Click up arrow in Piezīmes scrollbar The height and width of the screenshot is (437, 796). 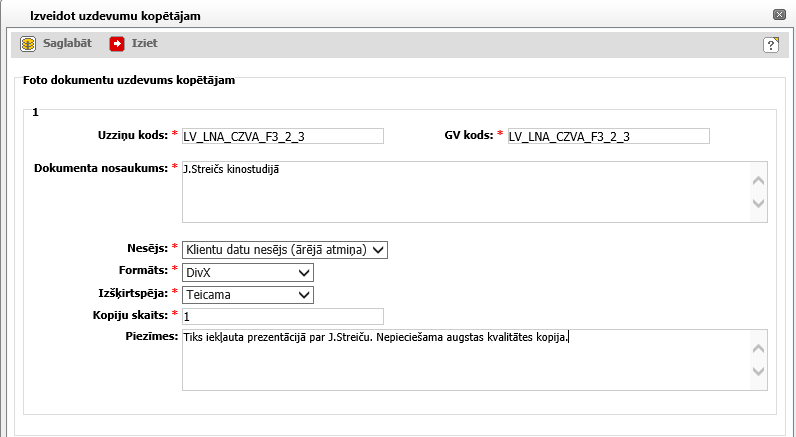[758, 350]
